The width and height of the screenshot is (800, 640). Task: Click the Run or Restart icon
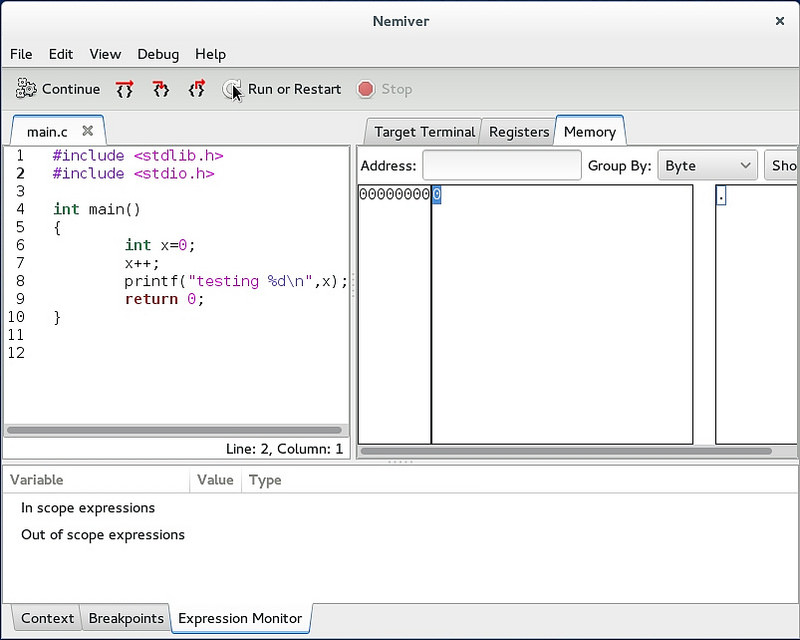click(231, 89)
